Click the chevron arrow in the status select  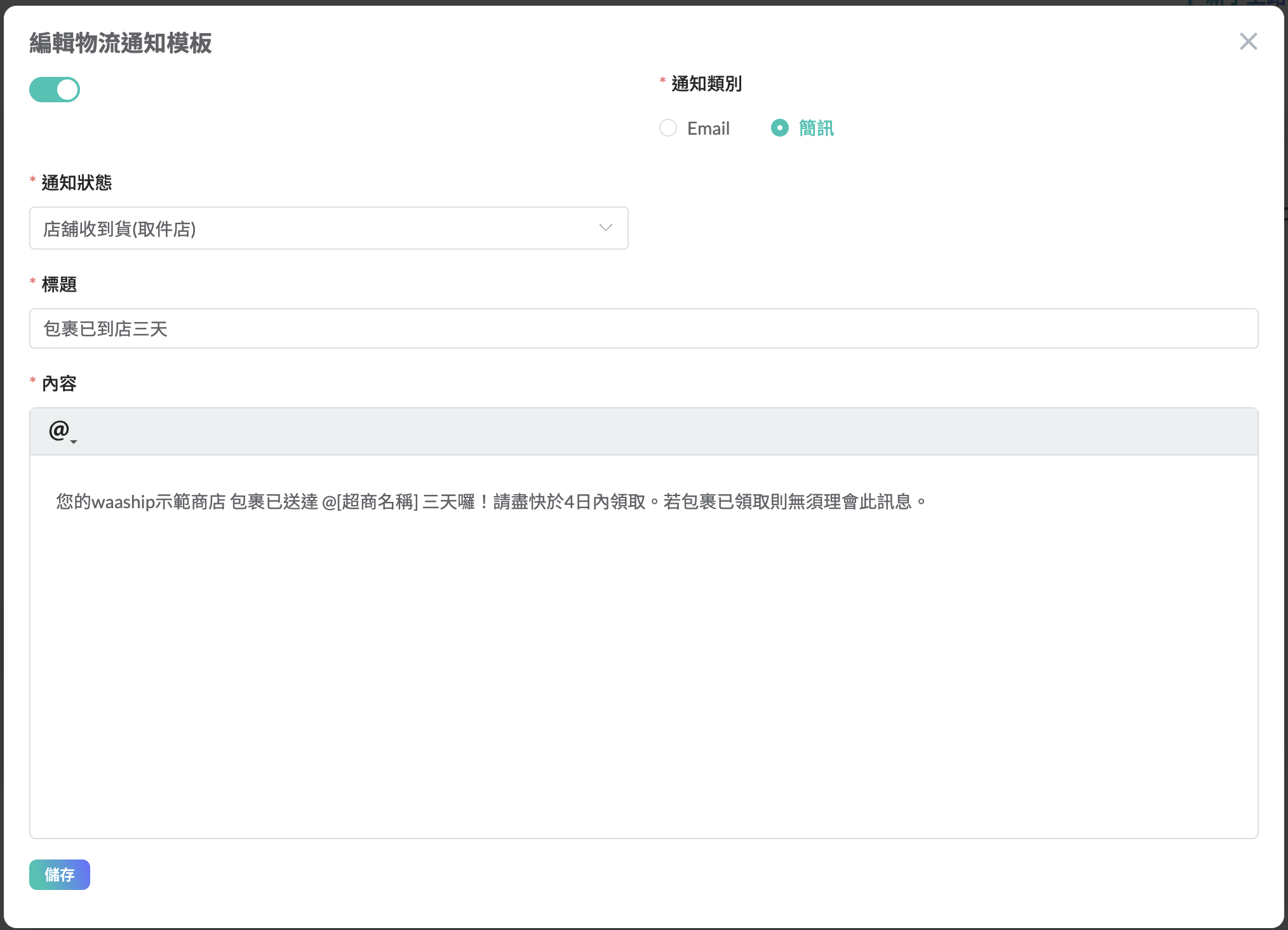pyautogui.click(x=605, y=228)
